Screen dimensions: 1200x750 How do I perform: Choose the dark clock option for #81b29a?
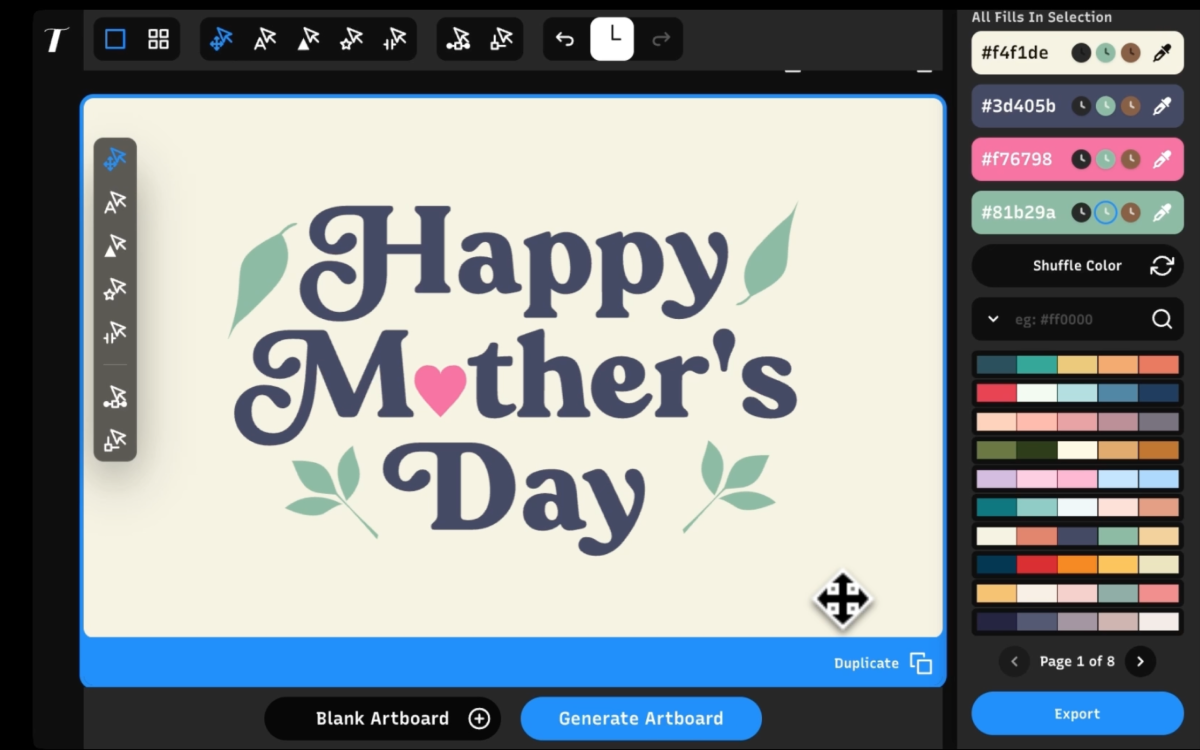(x=1081, y=212)
